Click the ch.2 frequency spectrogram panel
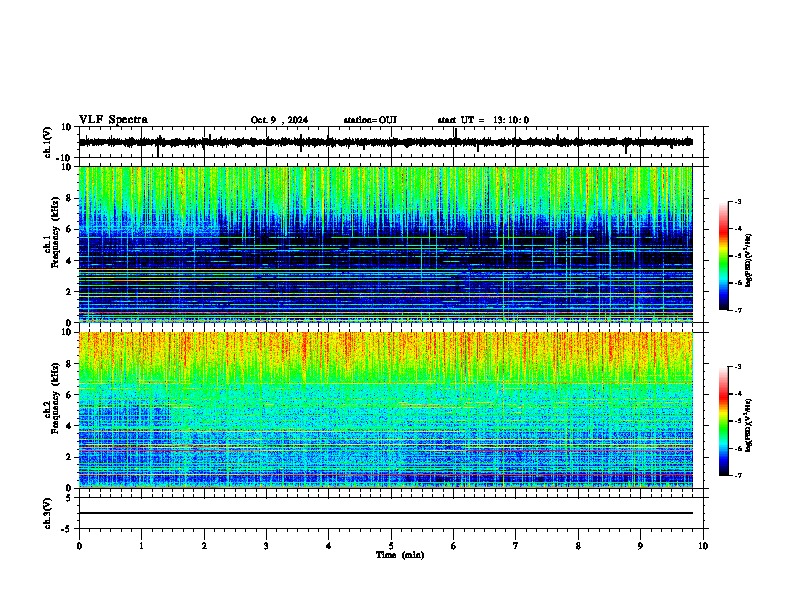 [386, 410]
